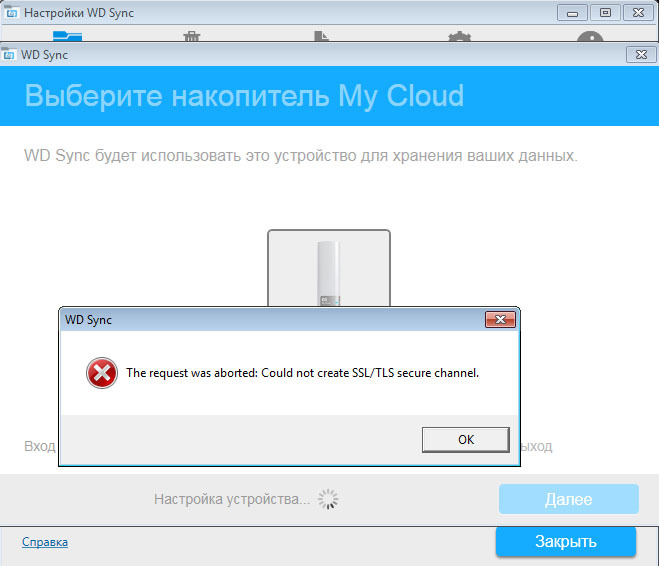Open document tab icon in Настройки WD Sync

point(322,36)
